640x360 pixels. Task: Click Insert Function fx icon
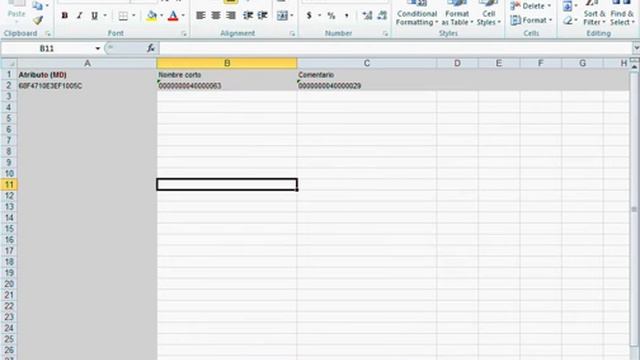click(x=151, y=48)
